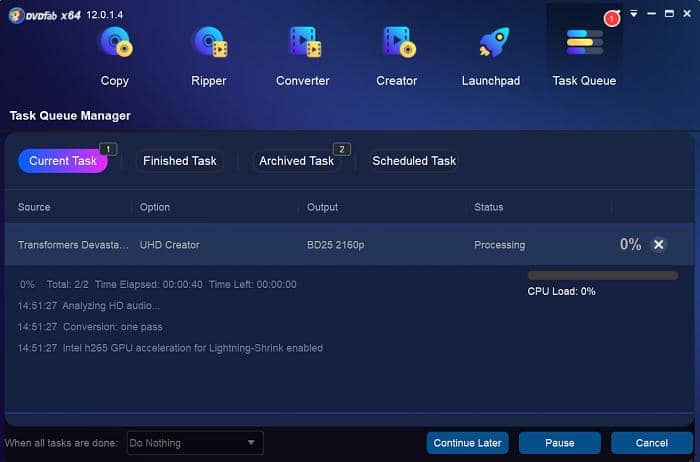Screen dimensions: 700x462
Task: Click the Pause button
Action: click(x=560, y=443)
